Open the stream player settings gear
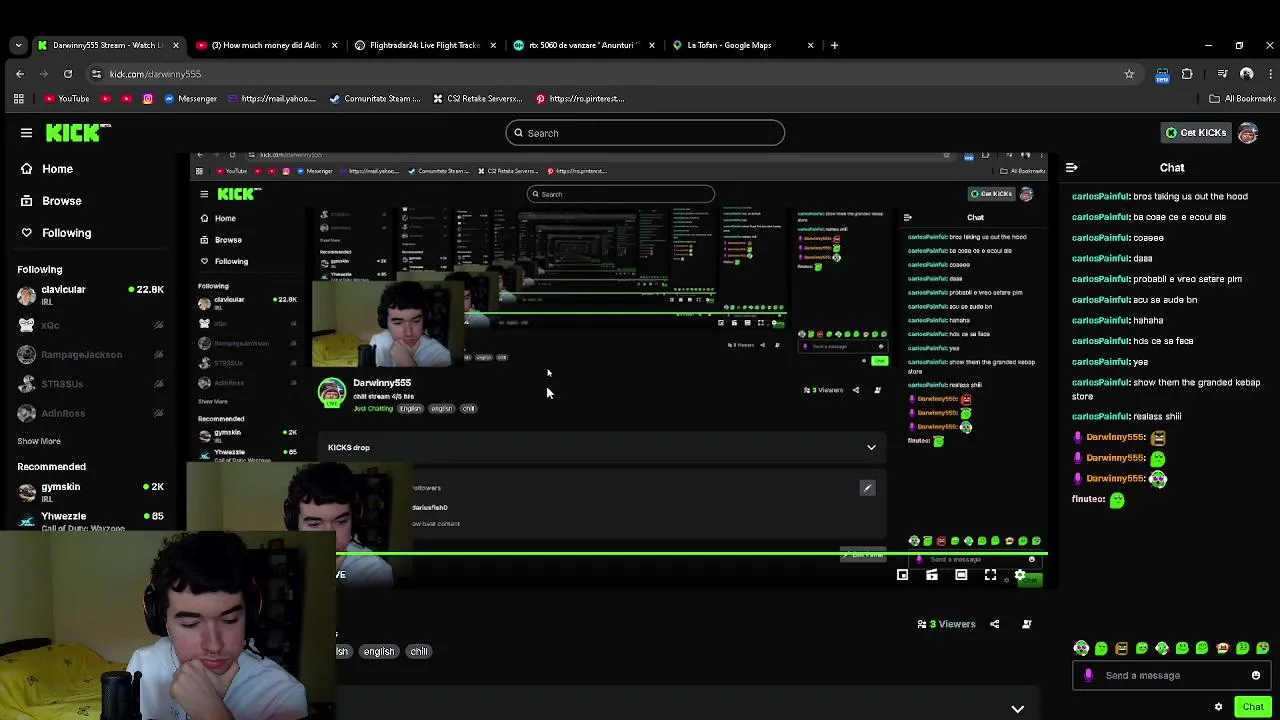The width and height of the screenshot is (1280, 720). pos(1019,575)
